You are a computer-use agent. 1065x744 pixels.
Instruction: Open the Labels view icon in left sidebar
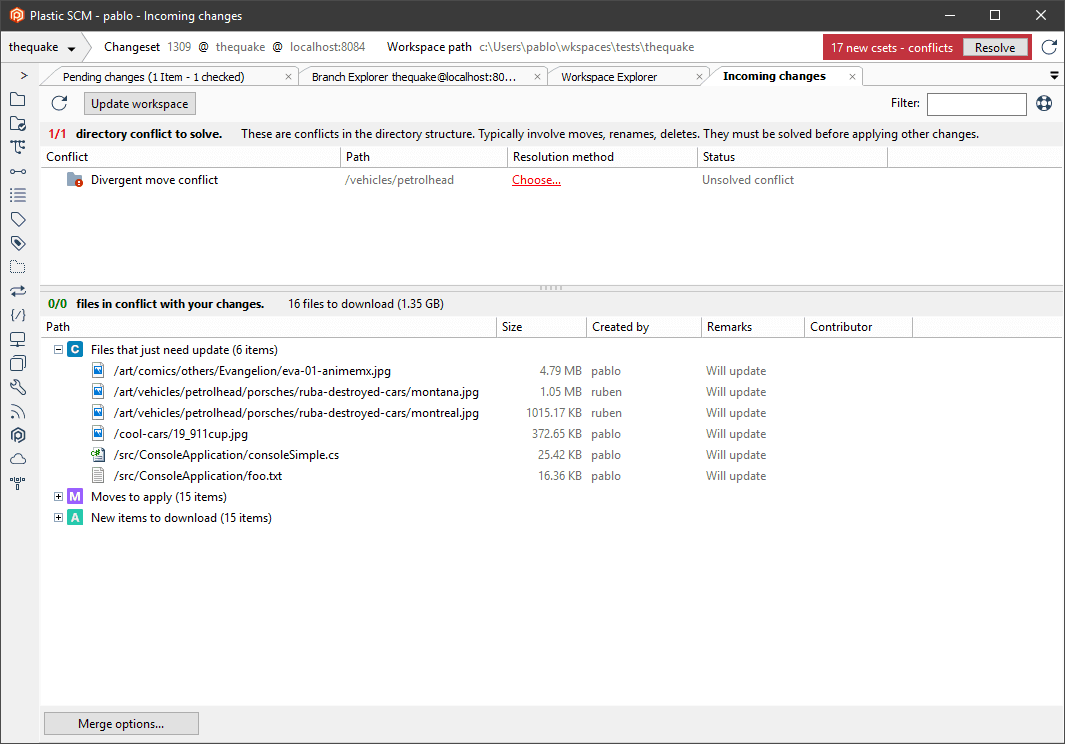coord(17,218)
